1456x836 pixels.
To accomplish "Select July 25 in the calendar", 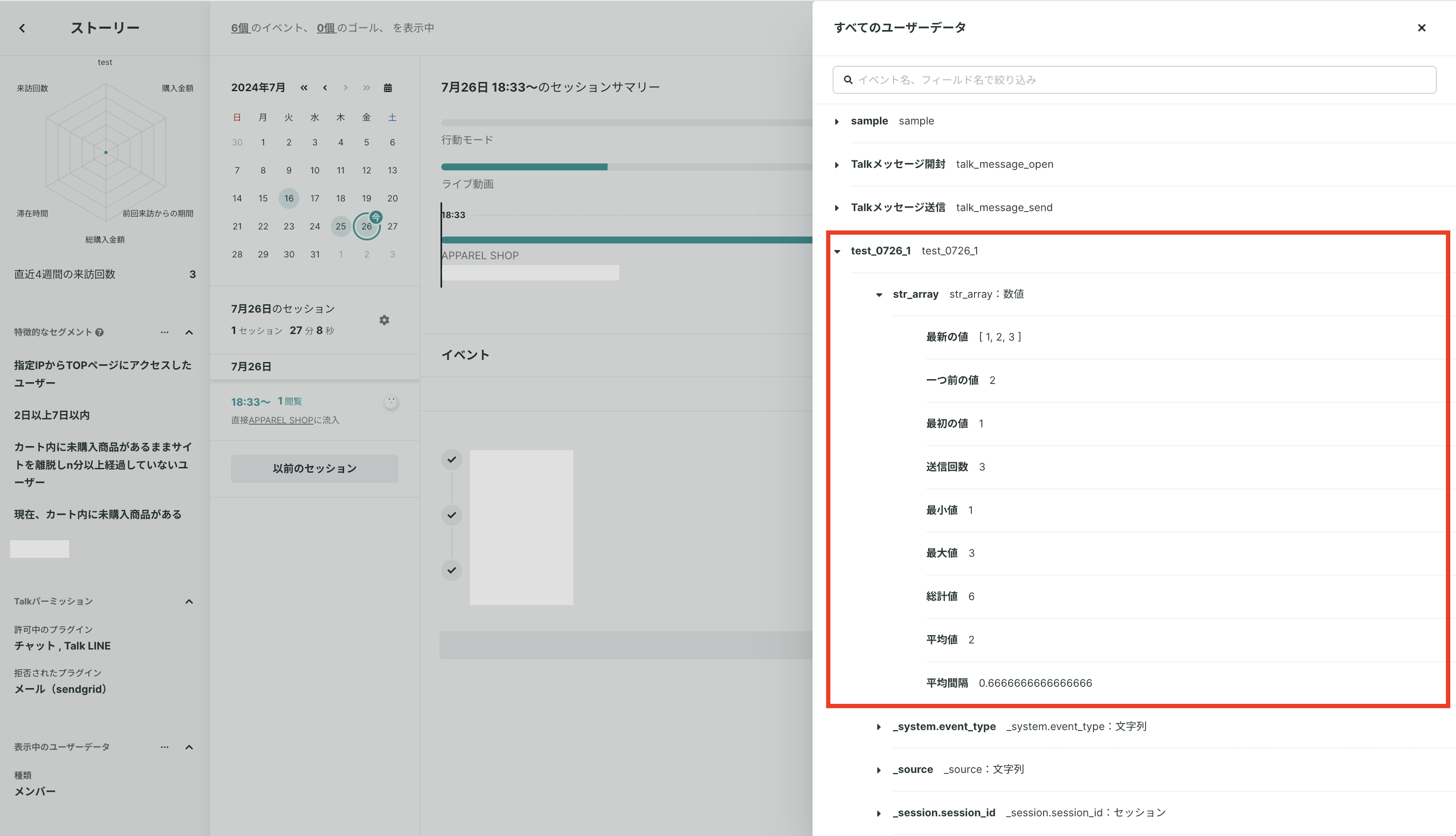I will (340, 226).
